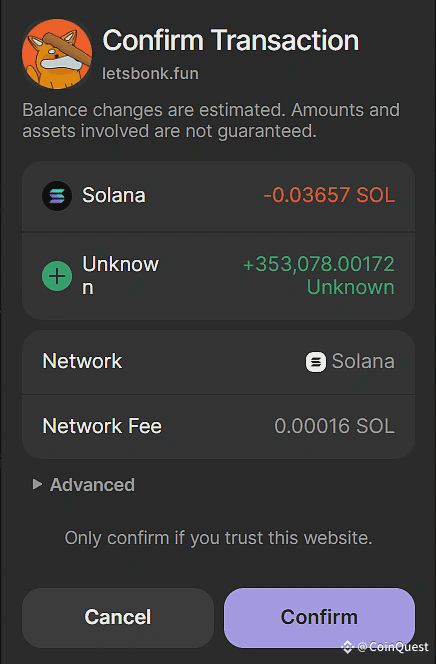Click the Network Fee label
This screenshot has height=664, width=436.
tap(102, 426)
